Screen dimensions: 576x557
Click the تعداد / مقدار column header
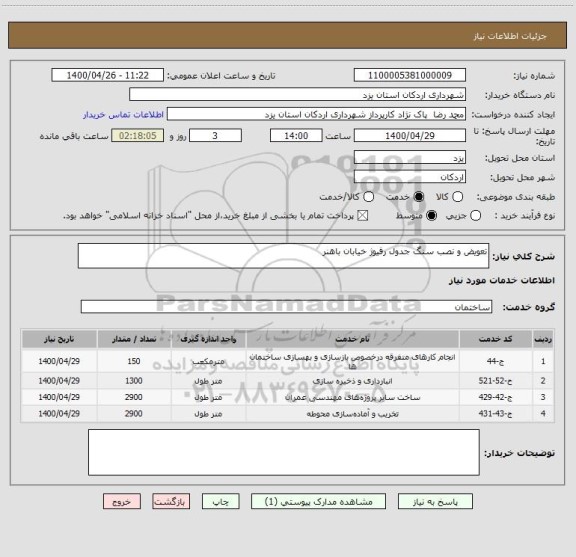134,339
